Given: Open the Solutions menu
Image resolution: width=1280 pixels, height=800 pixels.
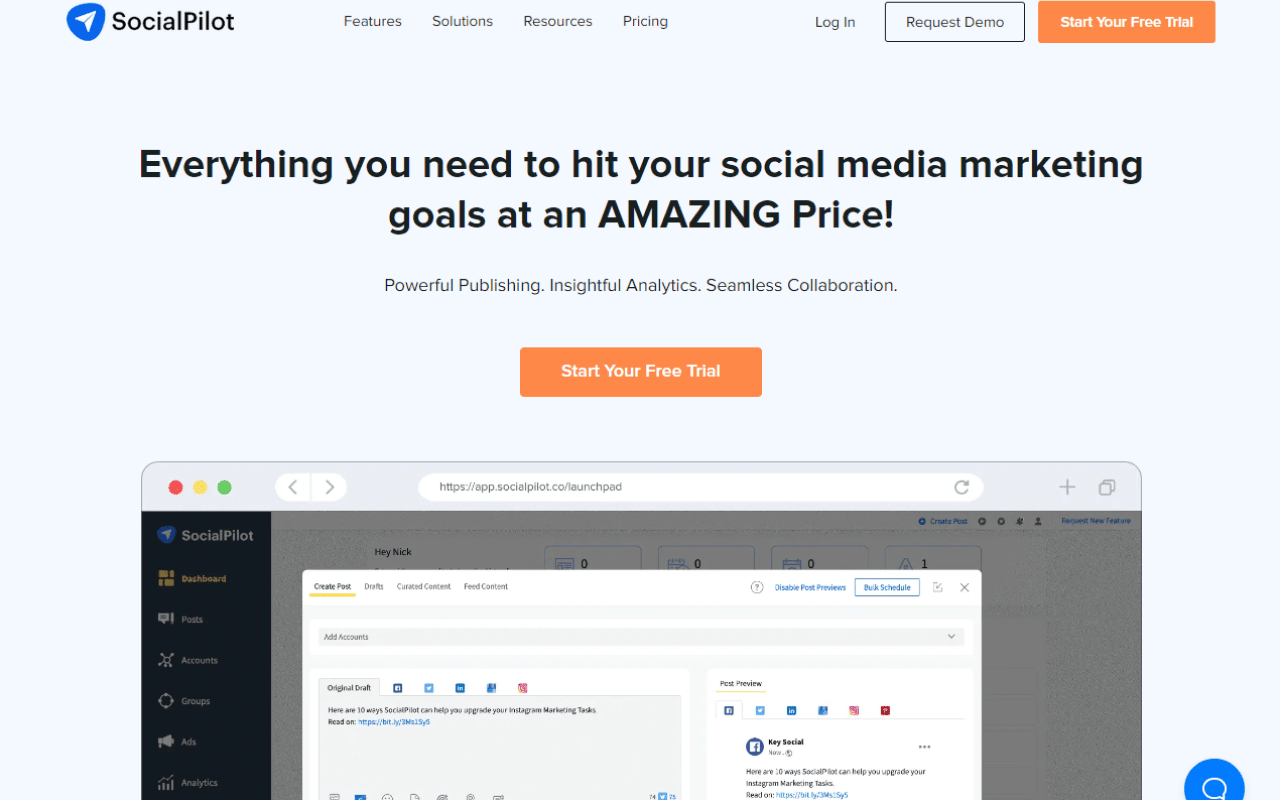Looking at the screenshot, I should tap(462, 21).
